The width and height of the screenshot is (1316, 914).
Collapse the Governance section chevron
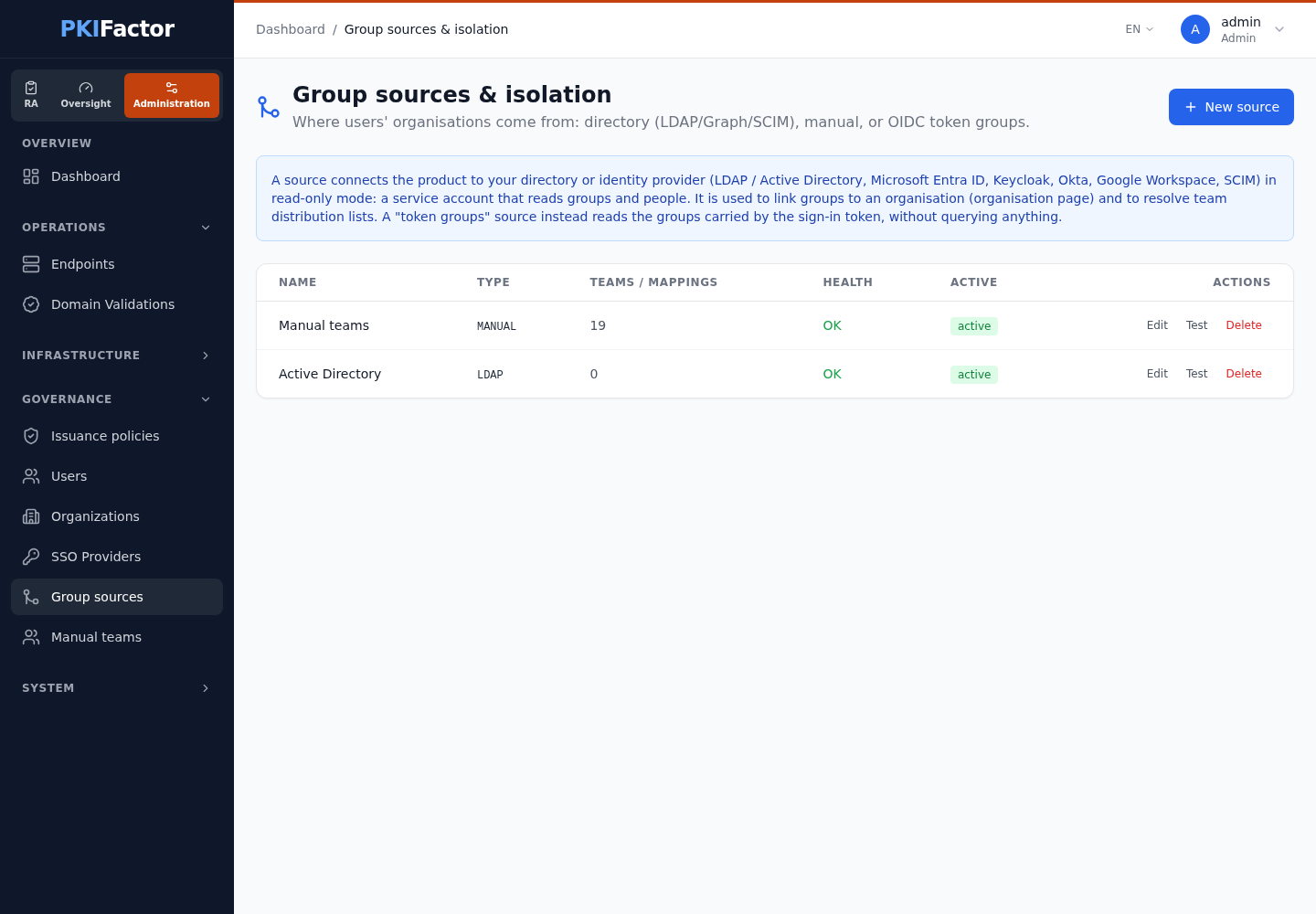click(x=206, y=399)
